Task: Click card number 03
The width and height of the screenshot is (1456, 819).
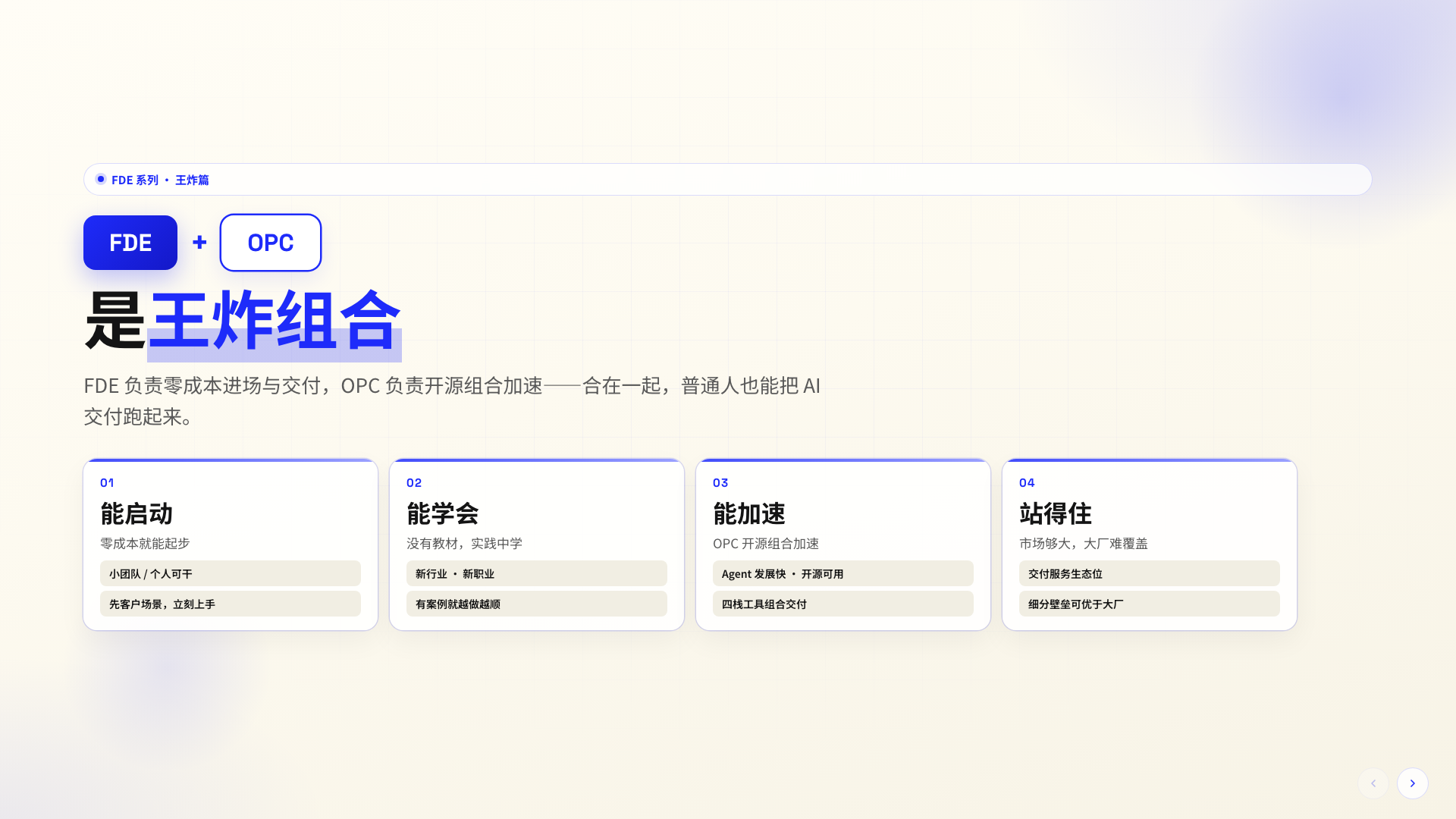Action: 720,482
